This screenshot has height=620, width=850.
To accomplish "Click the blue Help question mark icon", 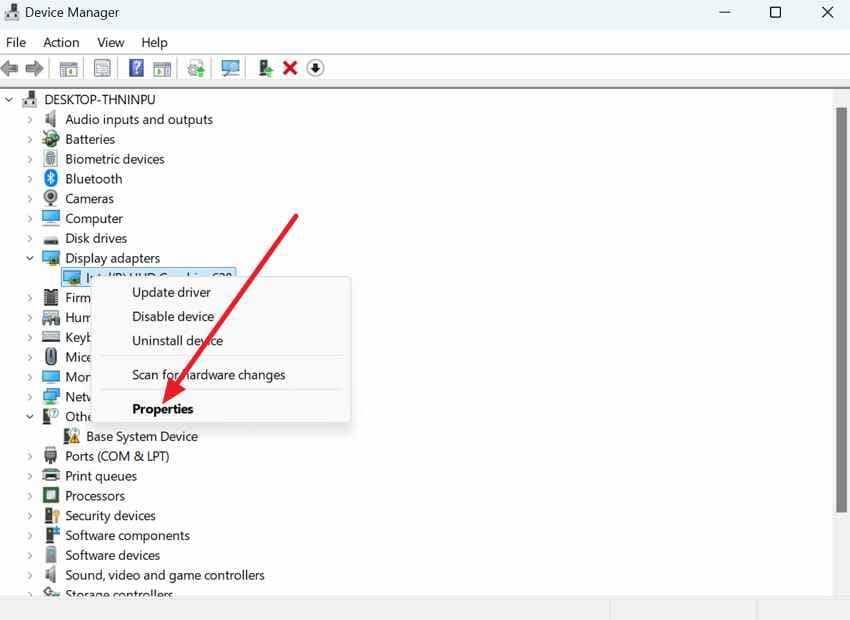I will tap(136, 68).
